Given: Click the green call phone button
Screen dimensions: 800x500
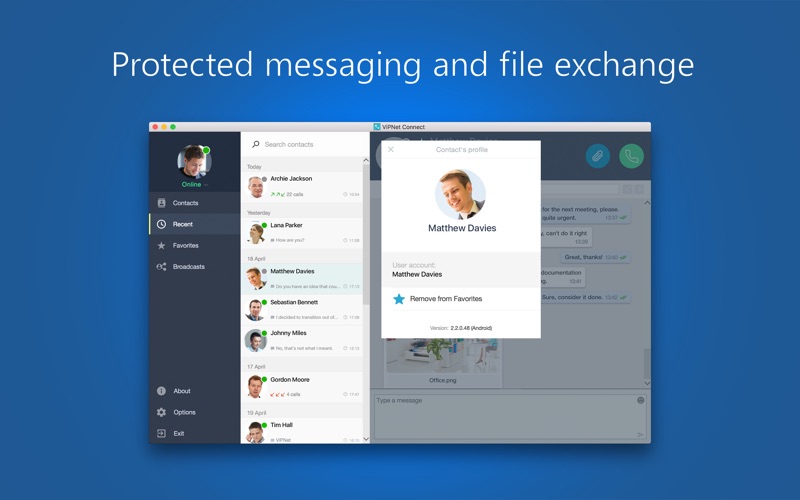Looking at the screenshot, I should (631, 156).
